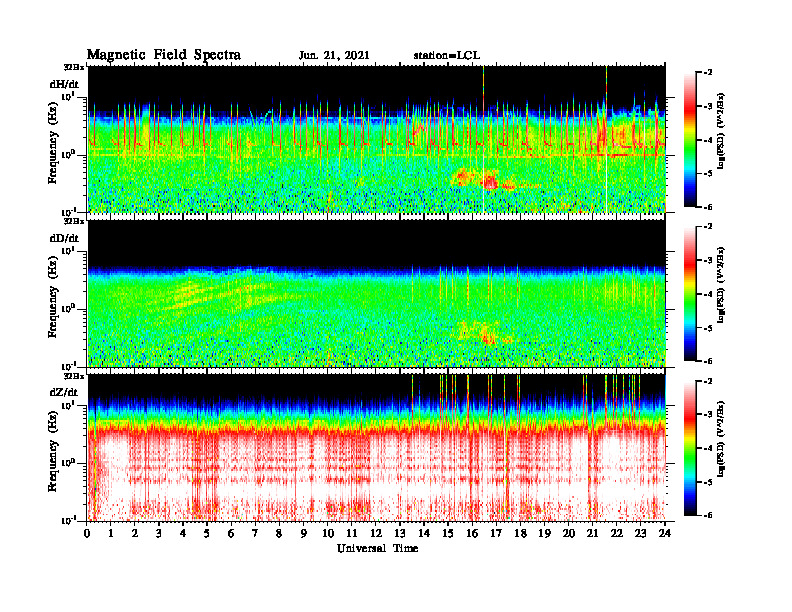Screen dimensions: 792x612
Task: Click the dZ/dt spectrogram color bar
Action: click(690, 448)
